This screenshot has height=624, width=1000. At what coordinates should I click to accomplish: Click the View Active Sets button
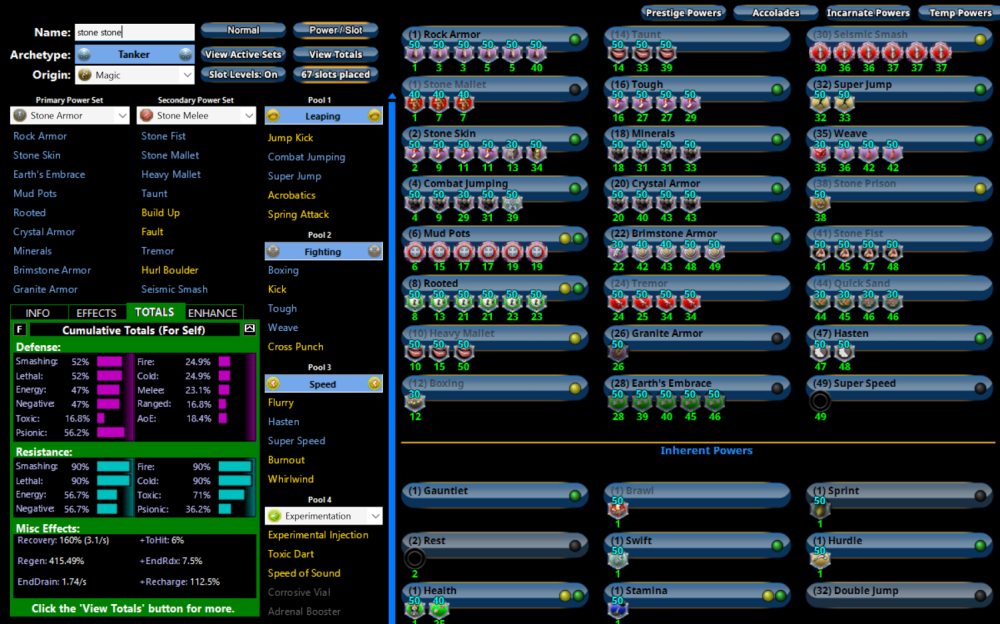pos(242,54)
